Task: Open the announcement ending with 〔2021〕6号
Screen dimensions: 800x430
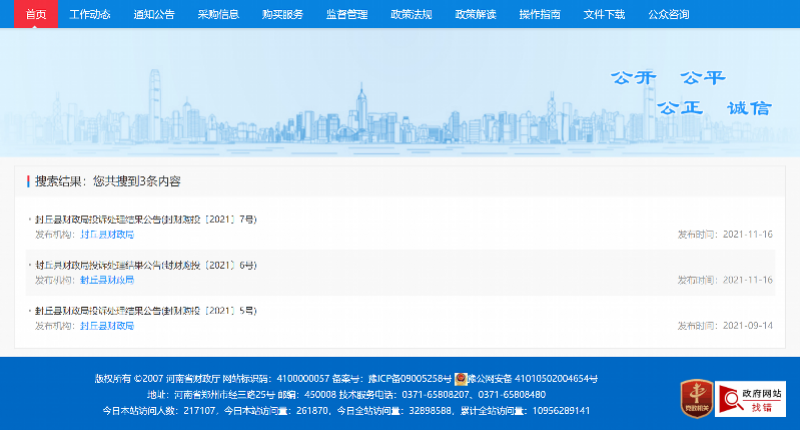Action: 146,265
